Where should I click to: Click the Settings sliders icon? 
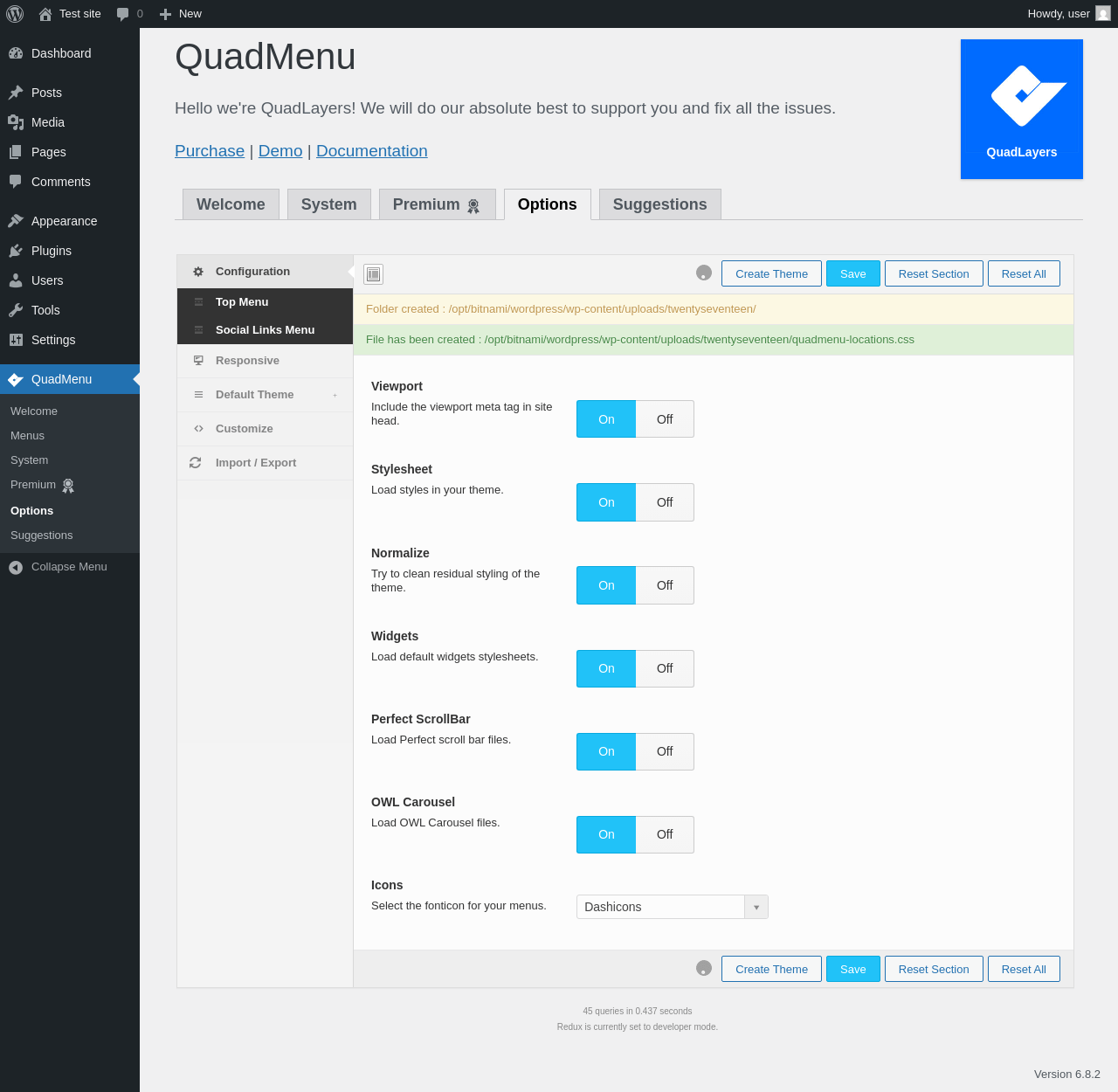16,340
